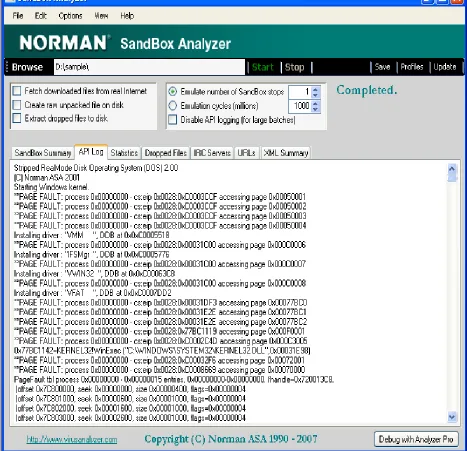Switch to the XML Summary tab

pos(286,153)
